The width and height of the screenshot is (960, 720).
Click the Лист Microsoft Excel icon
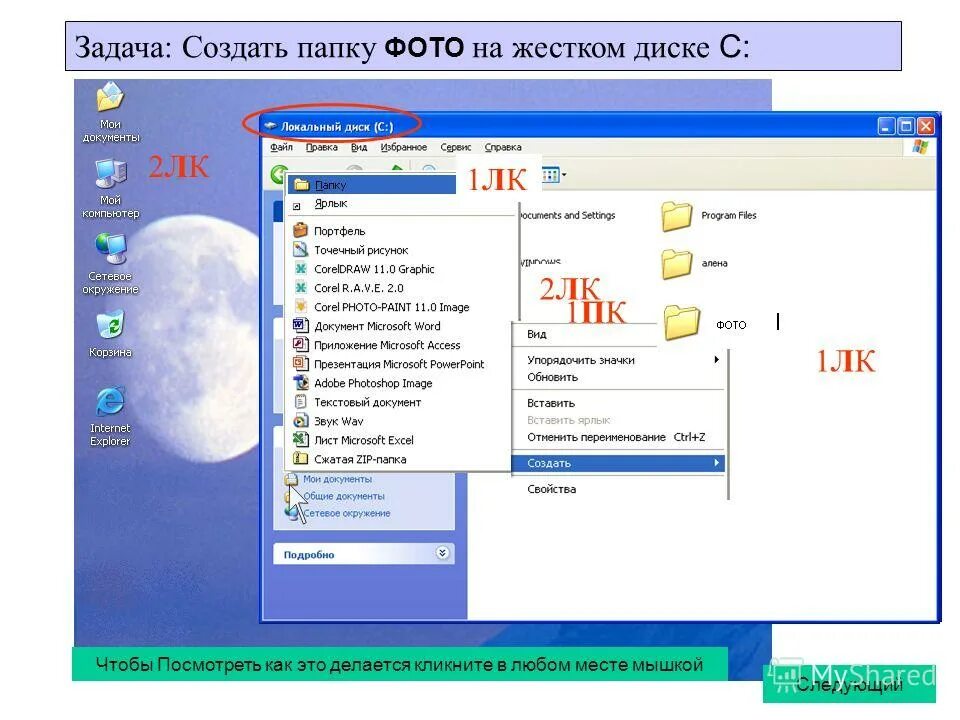tap(301, 440)
